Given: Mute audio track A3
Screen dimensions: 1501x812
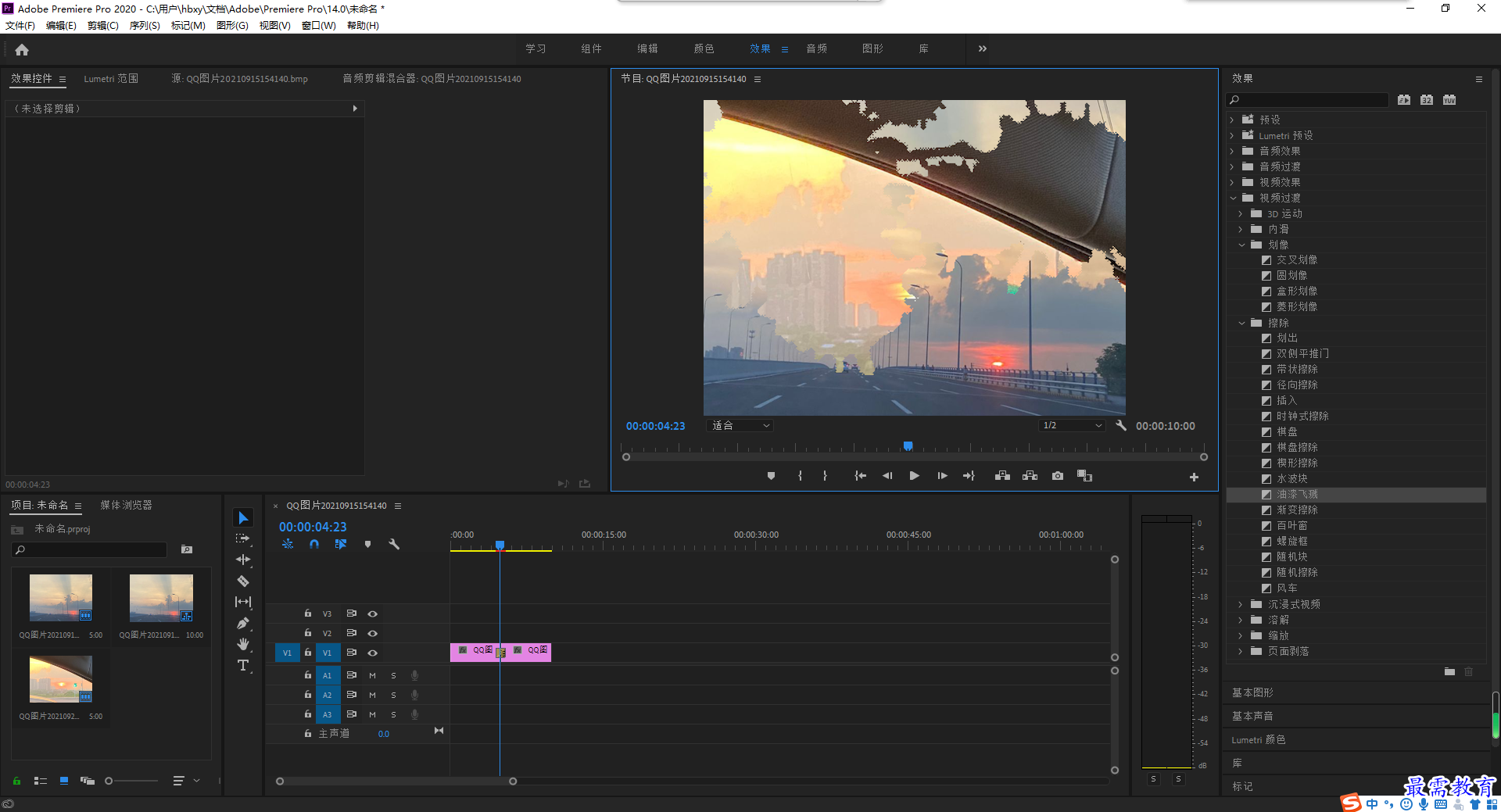Looking at the screenshot, I should pyautogui.click(x=372, y=714).
